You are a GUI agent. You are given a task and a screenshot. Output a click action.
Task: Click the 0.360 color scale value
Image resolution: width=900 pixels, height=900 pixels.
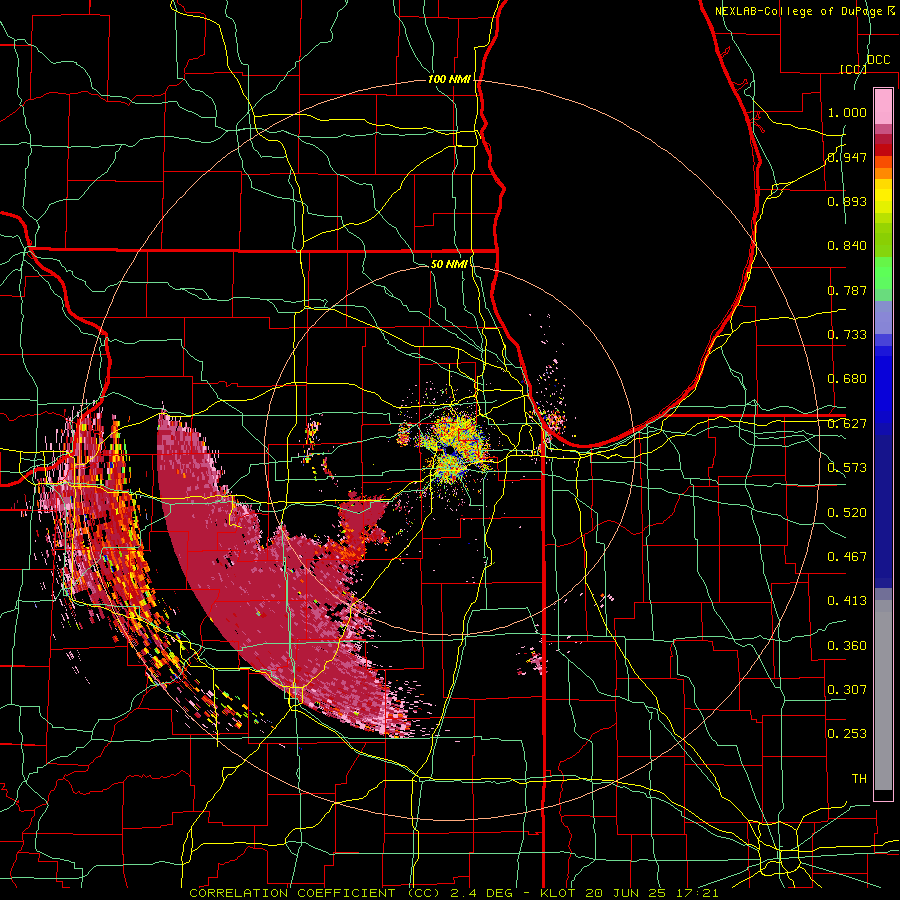tap(847, 646)
